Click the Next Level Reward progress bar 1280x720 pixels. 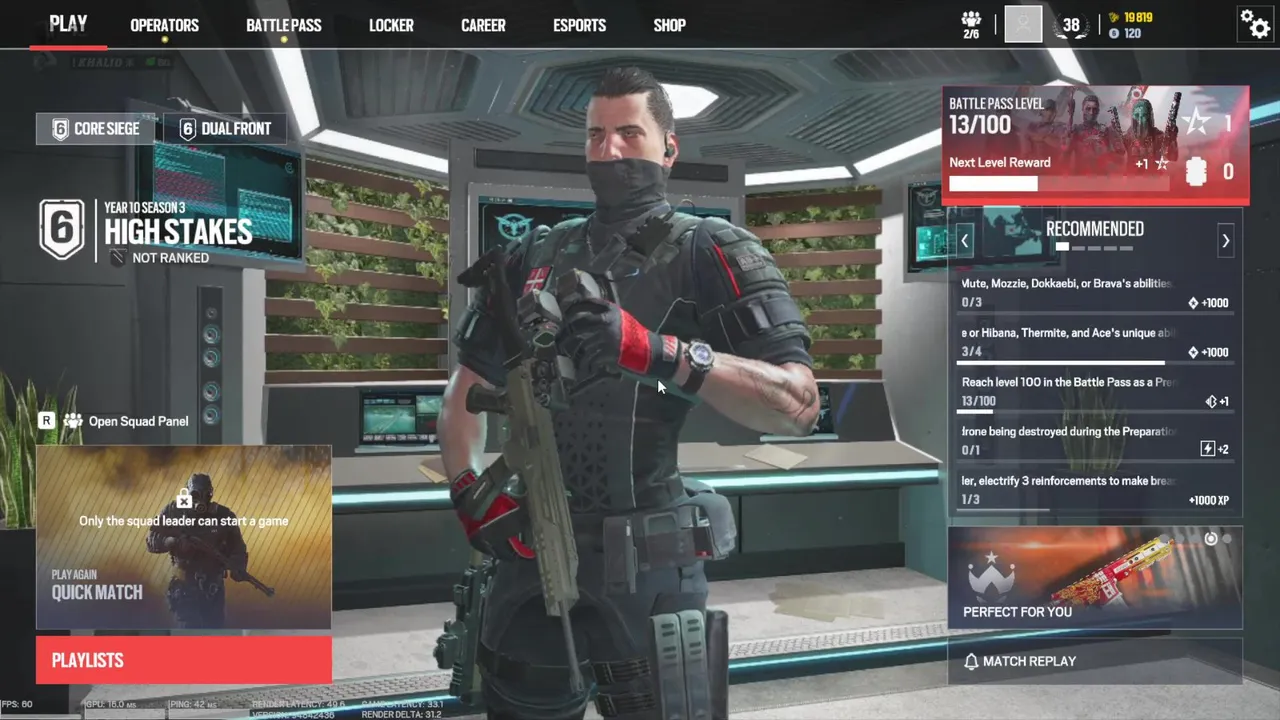(1059, 184)
